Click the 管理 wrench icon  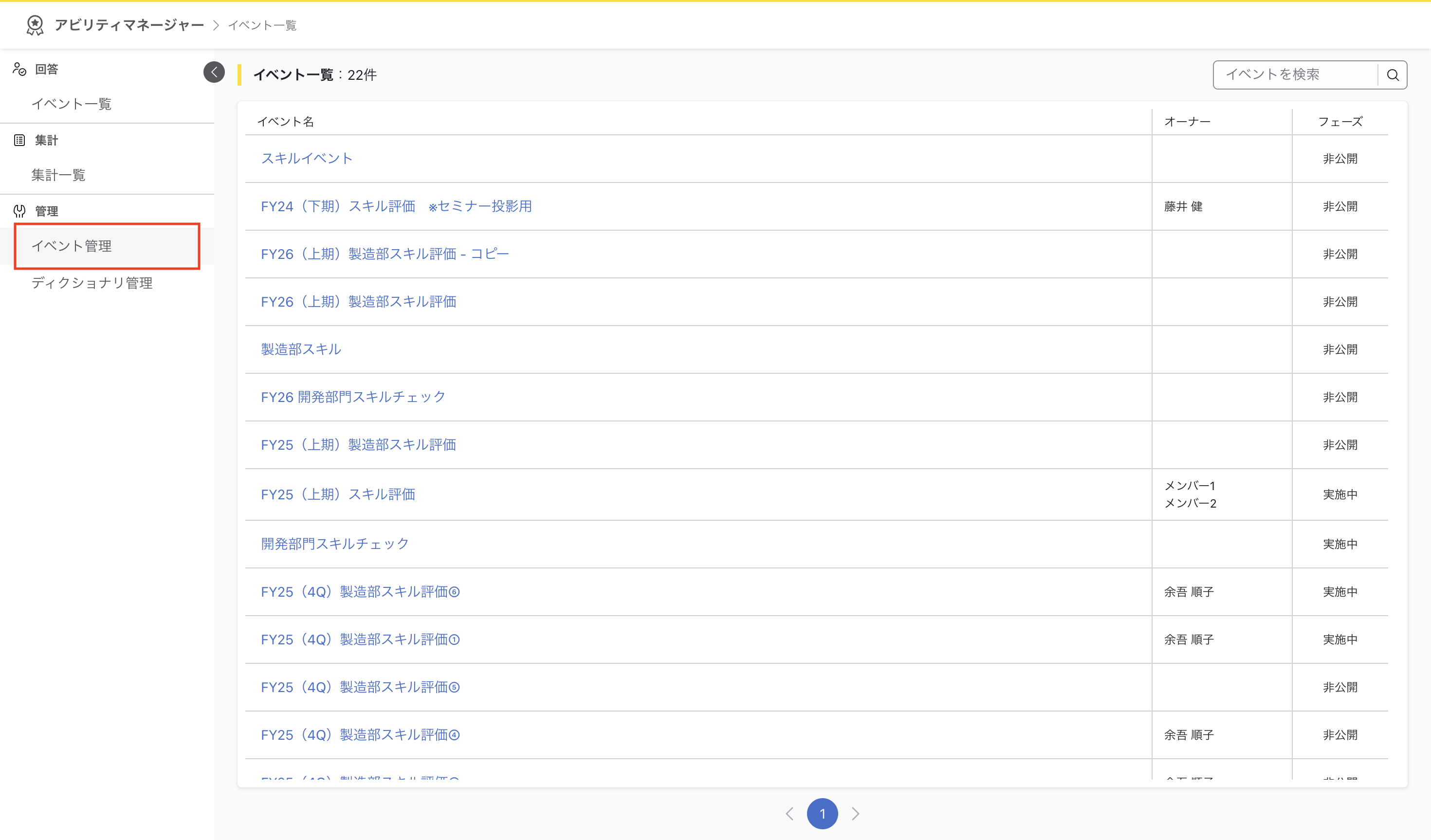click(18, 211)
